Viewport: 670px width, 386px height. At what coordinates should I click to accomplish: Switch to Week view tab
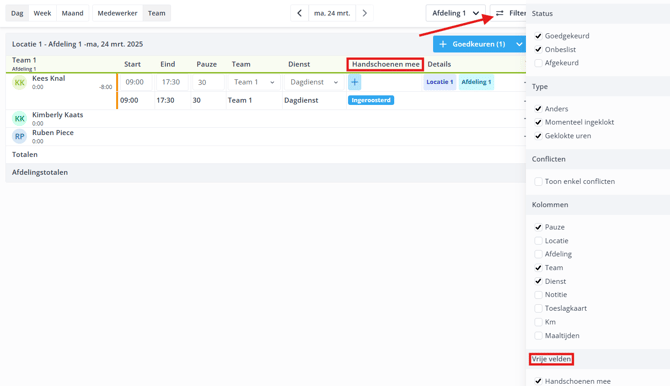(42, 13)
